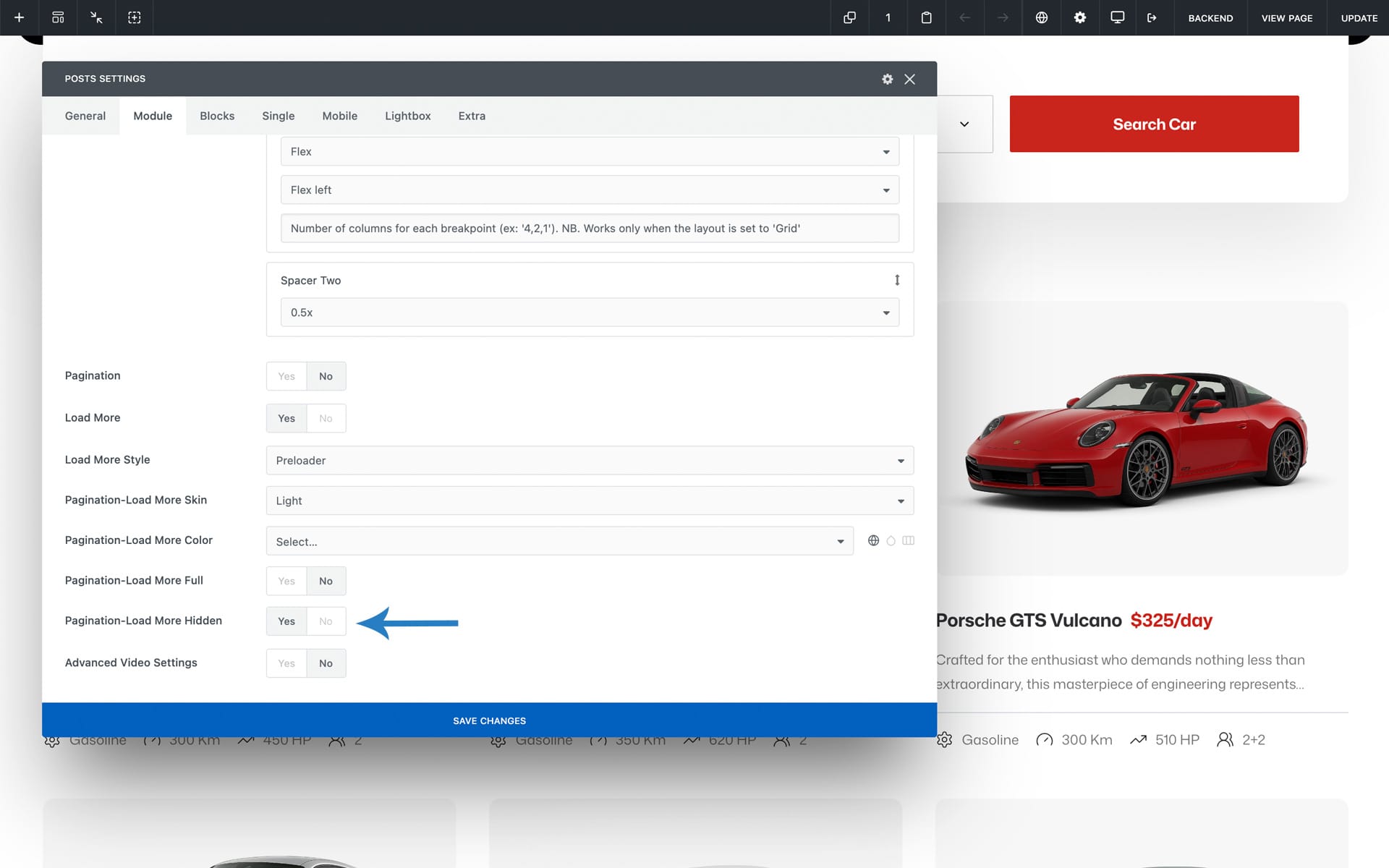
Task: Click the plus icon in top toolbar
Action: point(20,17)
